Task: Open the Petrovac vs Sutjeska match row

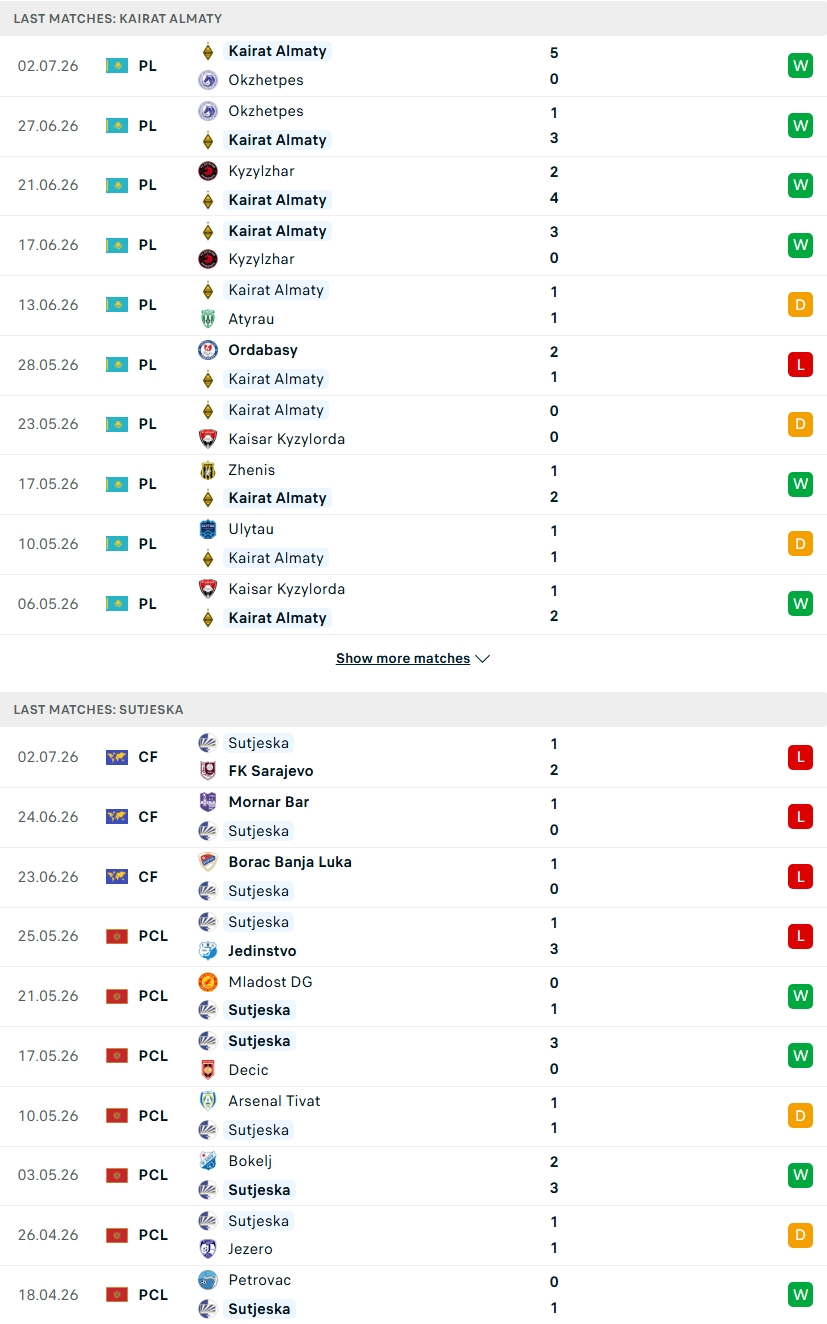Action: [413, 1295]
